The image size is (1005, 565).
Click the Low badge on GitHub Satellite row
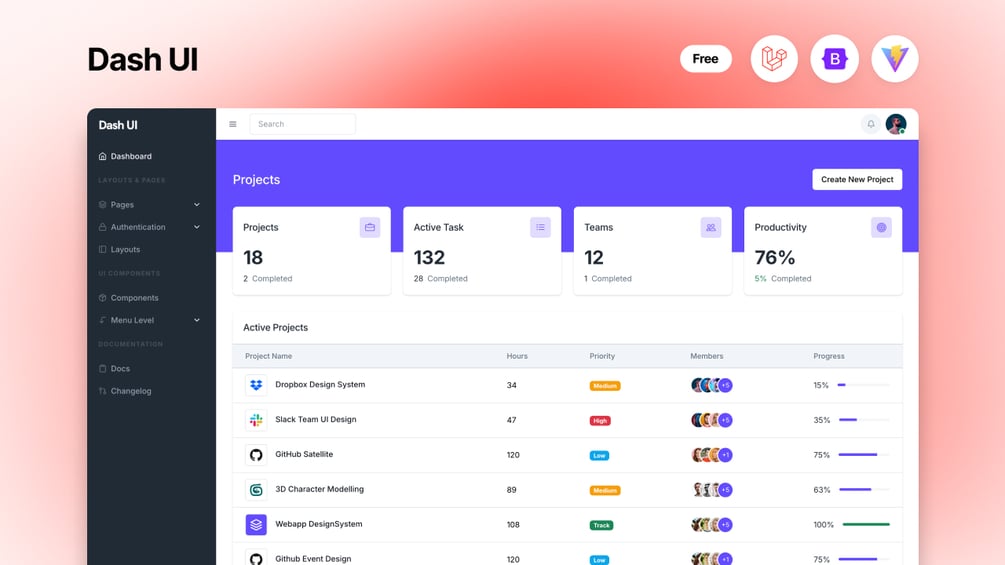click(x=599, y=455)
